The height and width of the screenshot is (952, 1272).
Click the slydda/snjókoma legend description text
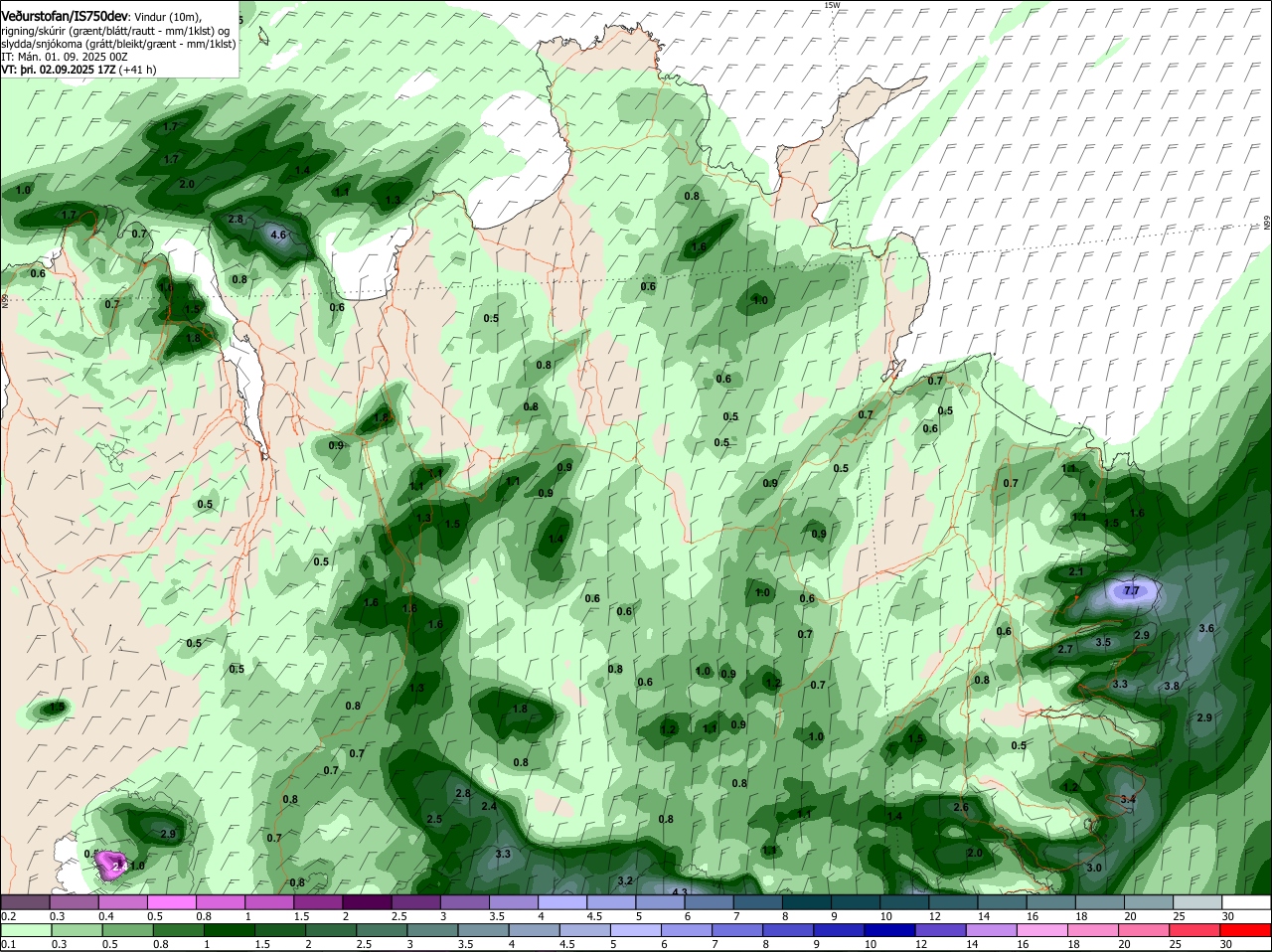tap(118, 44)
